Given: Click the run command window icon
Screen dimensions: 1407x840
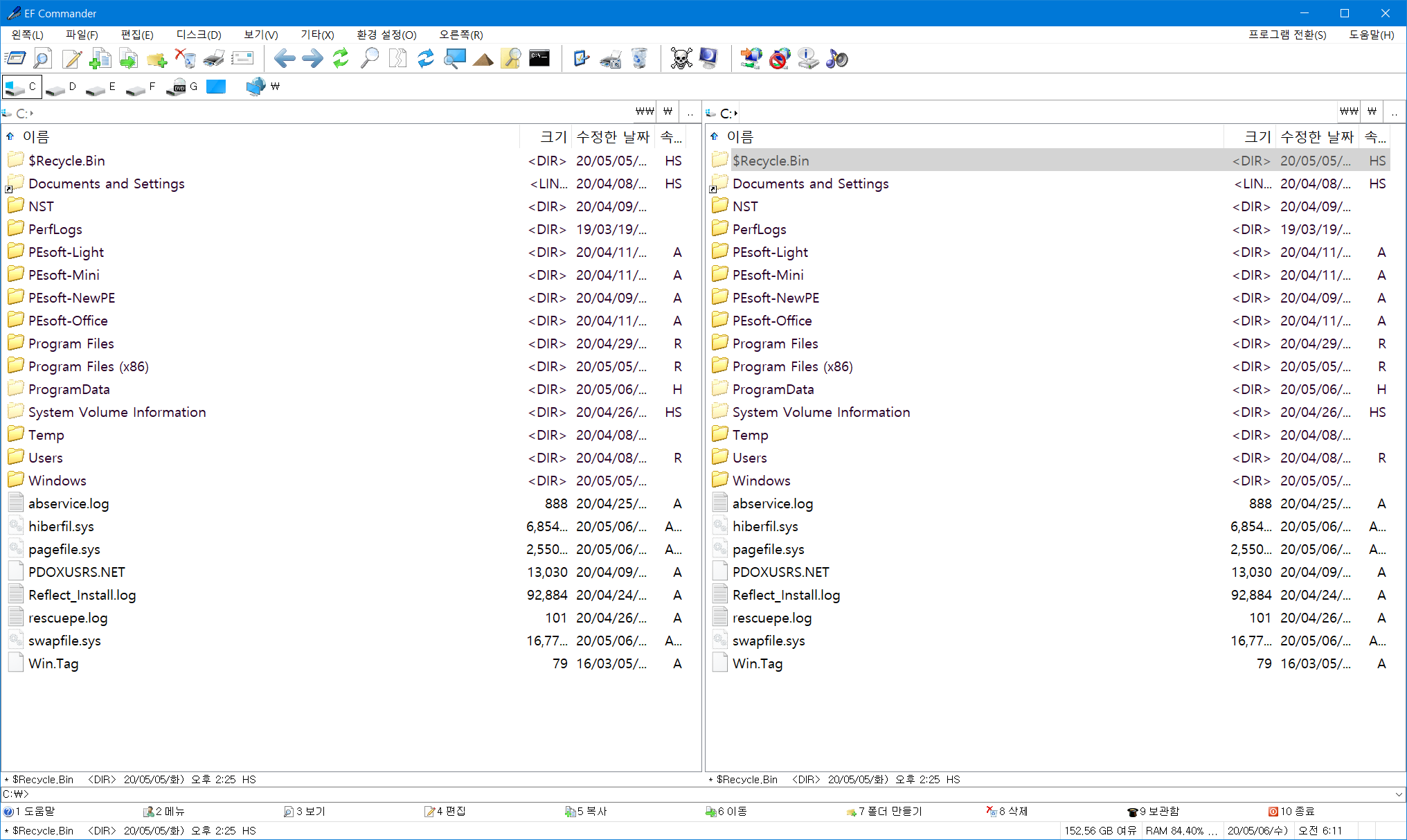Looking at the screenshot, I should 15,59.
